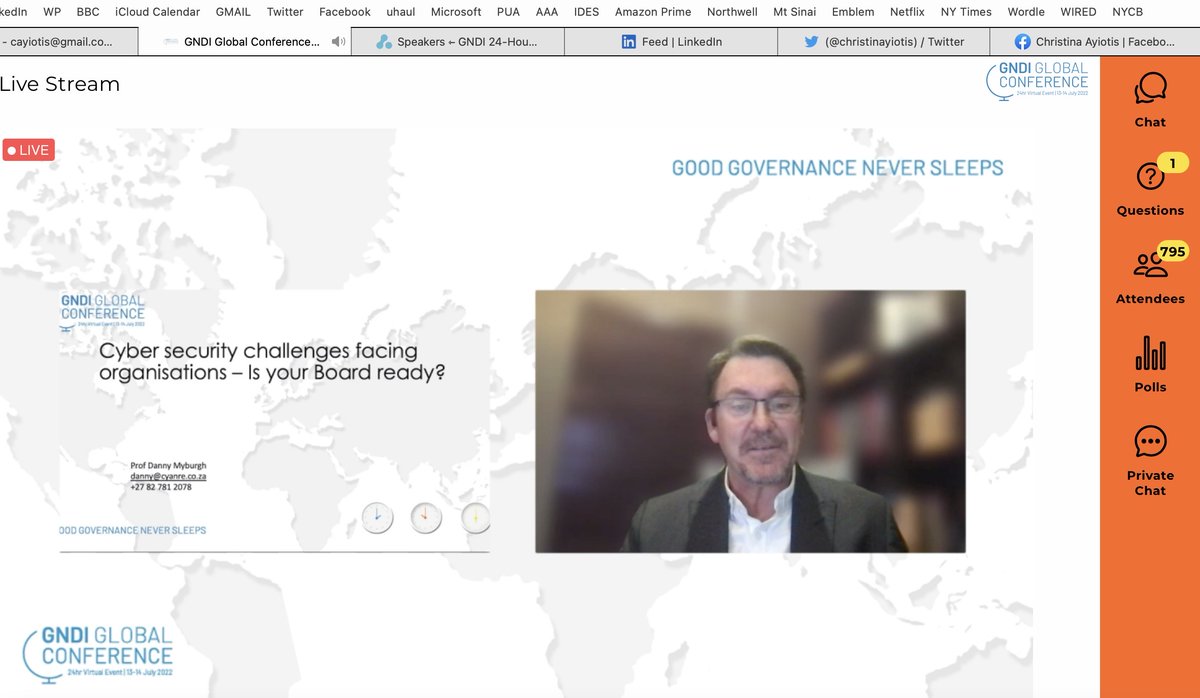Click the red LIVE indicator badge
Screen dimensions: 1200x698
click(x=28, y=150)
